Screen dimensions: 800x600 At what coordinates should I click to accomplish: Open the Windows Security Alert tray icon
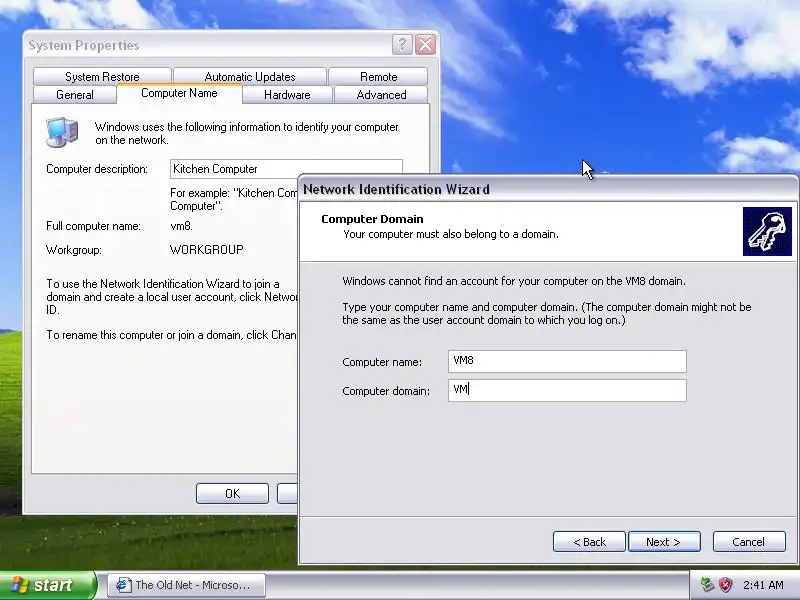point(725,585)
